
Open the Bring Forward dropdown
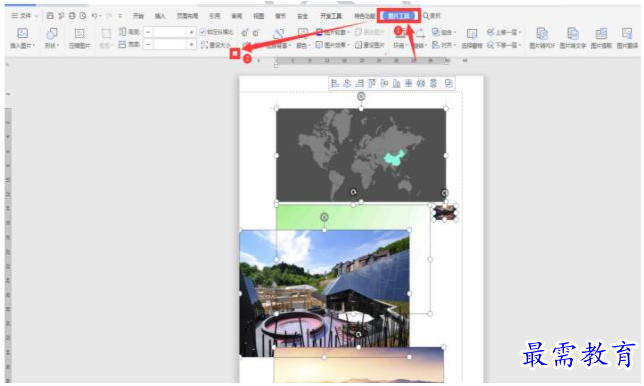(x=504, y=32)
